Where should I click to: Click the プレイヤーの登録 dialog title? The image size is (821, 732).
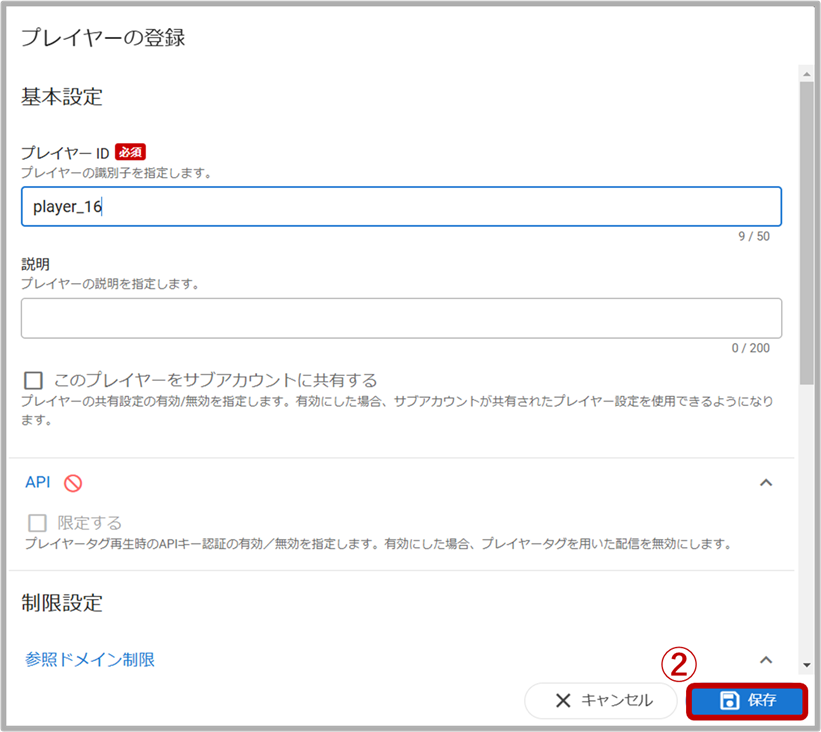(103, 38)
